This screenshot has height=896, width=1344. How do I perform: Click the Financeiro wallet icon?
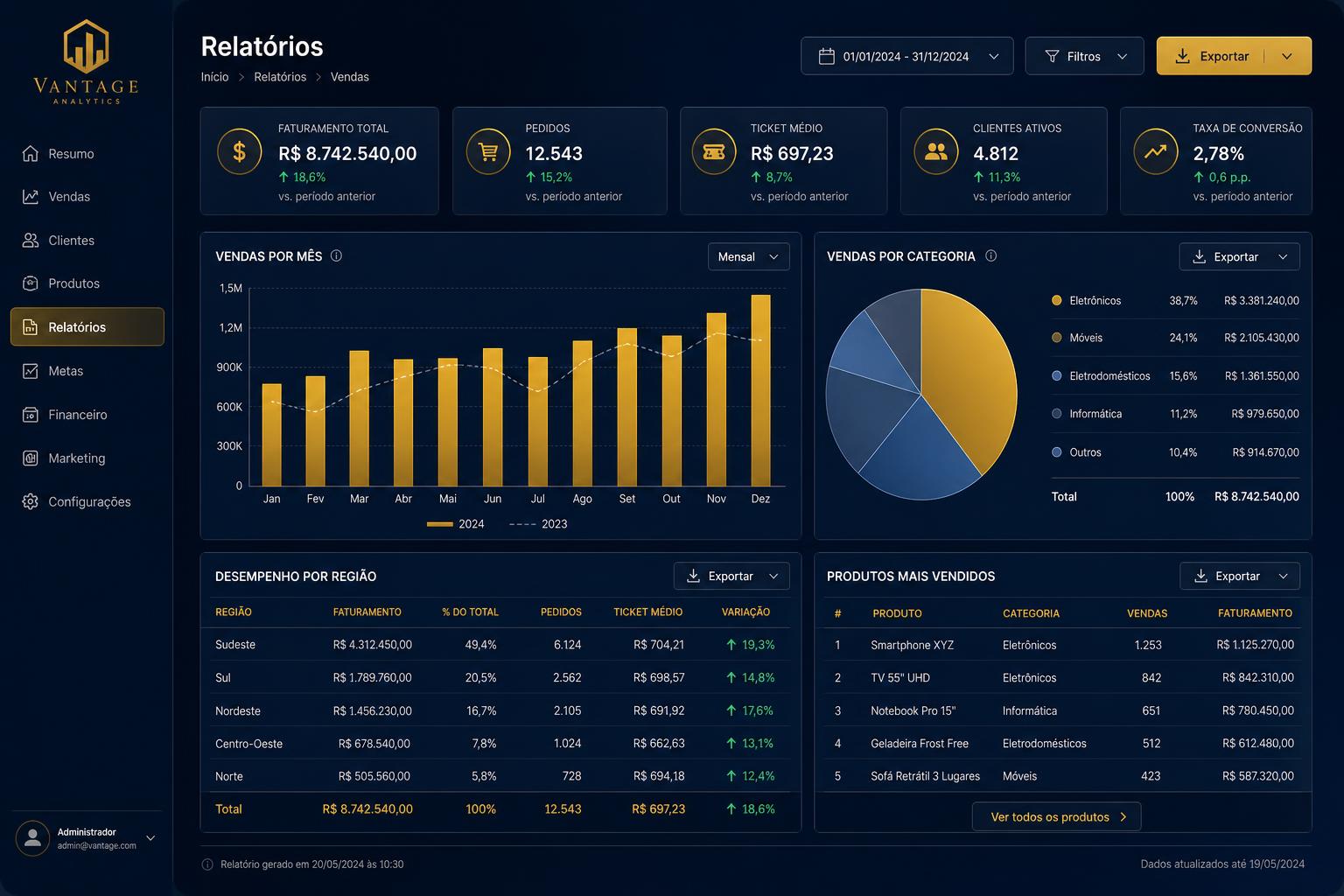(31, 415)
